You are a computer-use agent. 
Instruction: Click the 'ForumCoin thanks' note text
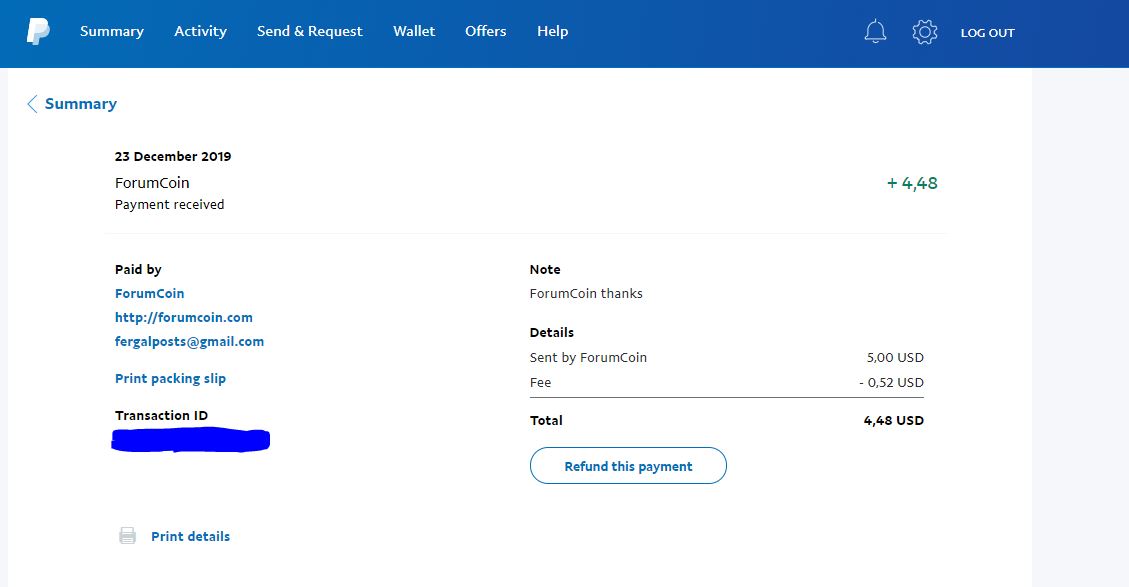[586, 293]
